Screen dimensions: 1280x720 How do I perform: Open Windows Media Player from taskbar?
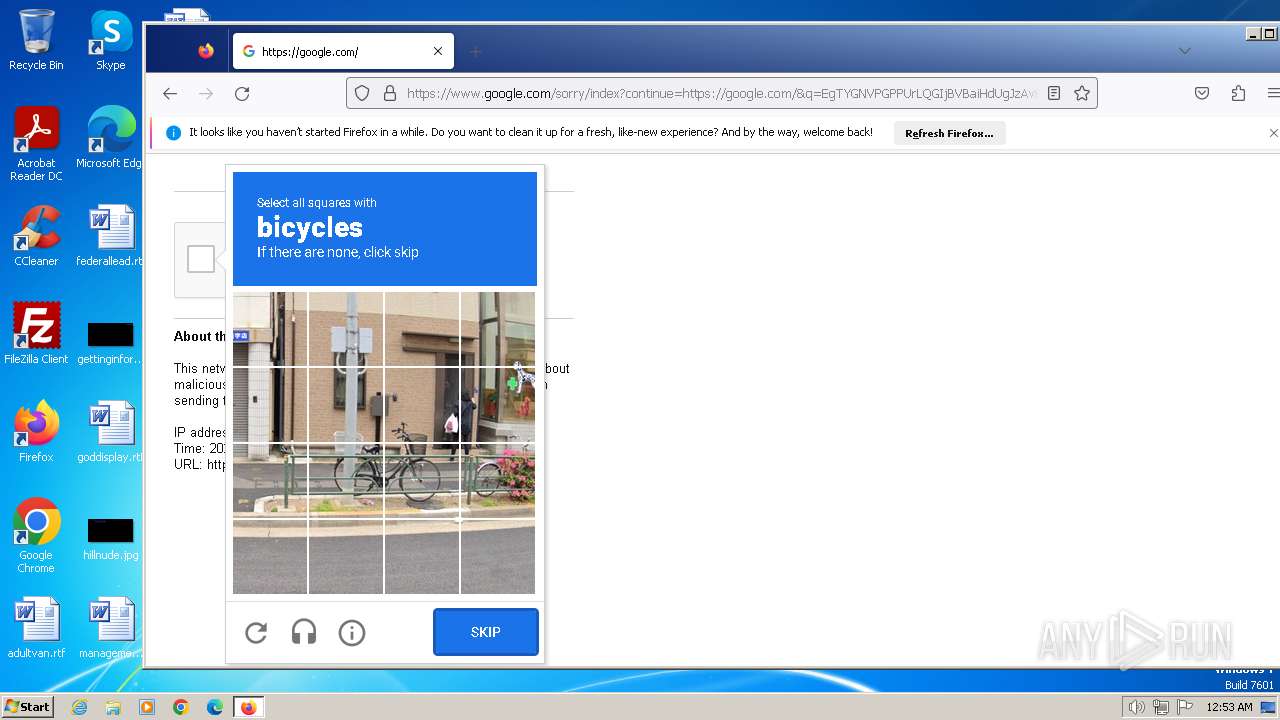point(147,707)
